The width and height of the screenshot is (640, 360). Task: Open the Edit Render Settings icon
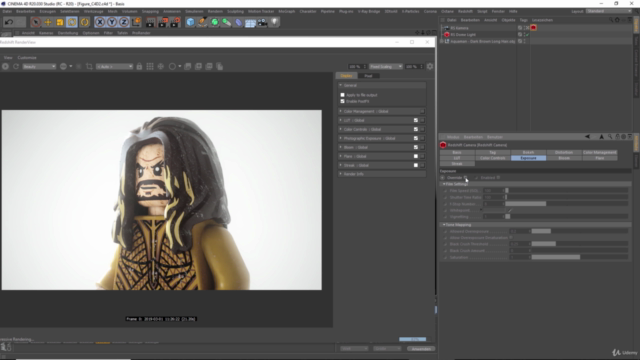(x=175, y=22)
